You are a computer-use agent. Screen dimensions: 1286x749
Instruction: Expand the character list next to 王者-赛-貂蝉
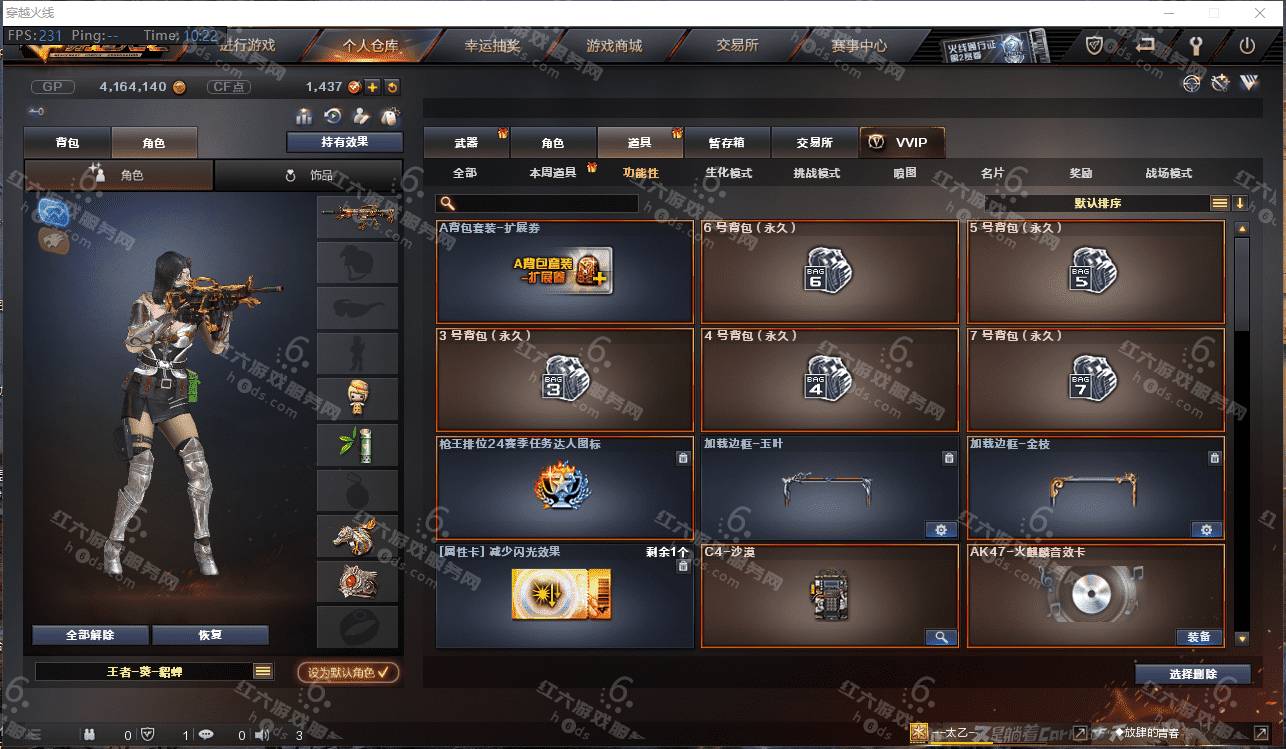click(263, 672)
